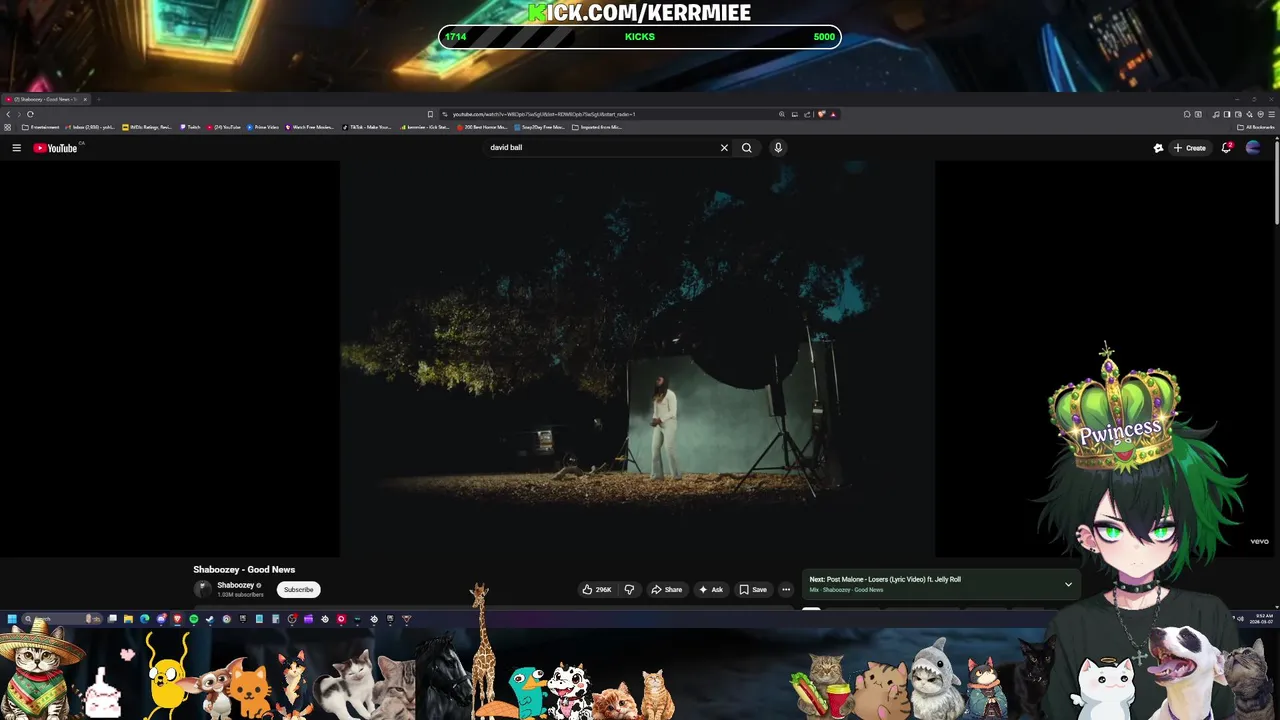
Task: Start voice search with microphone icon
Action: tap(778, 148)
